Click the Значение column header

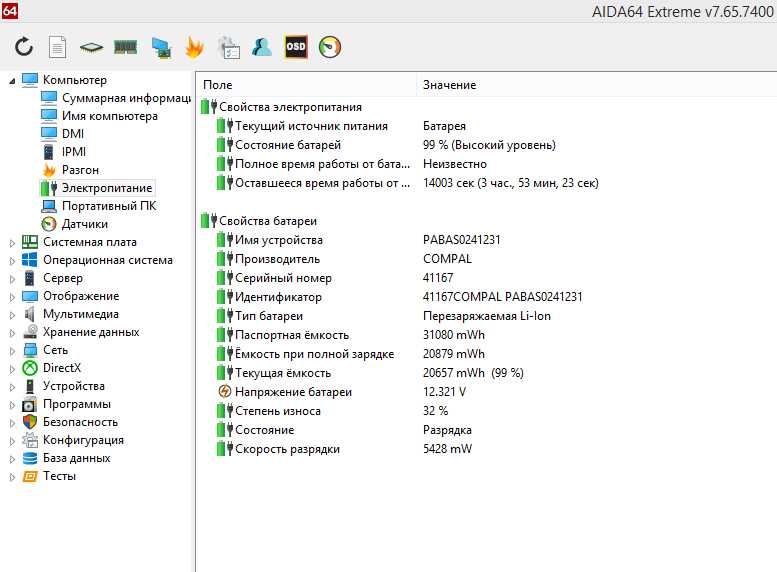(x=597, y=85)
